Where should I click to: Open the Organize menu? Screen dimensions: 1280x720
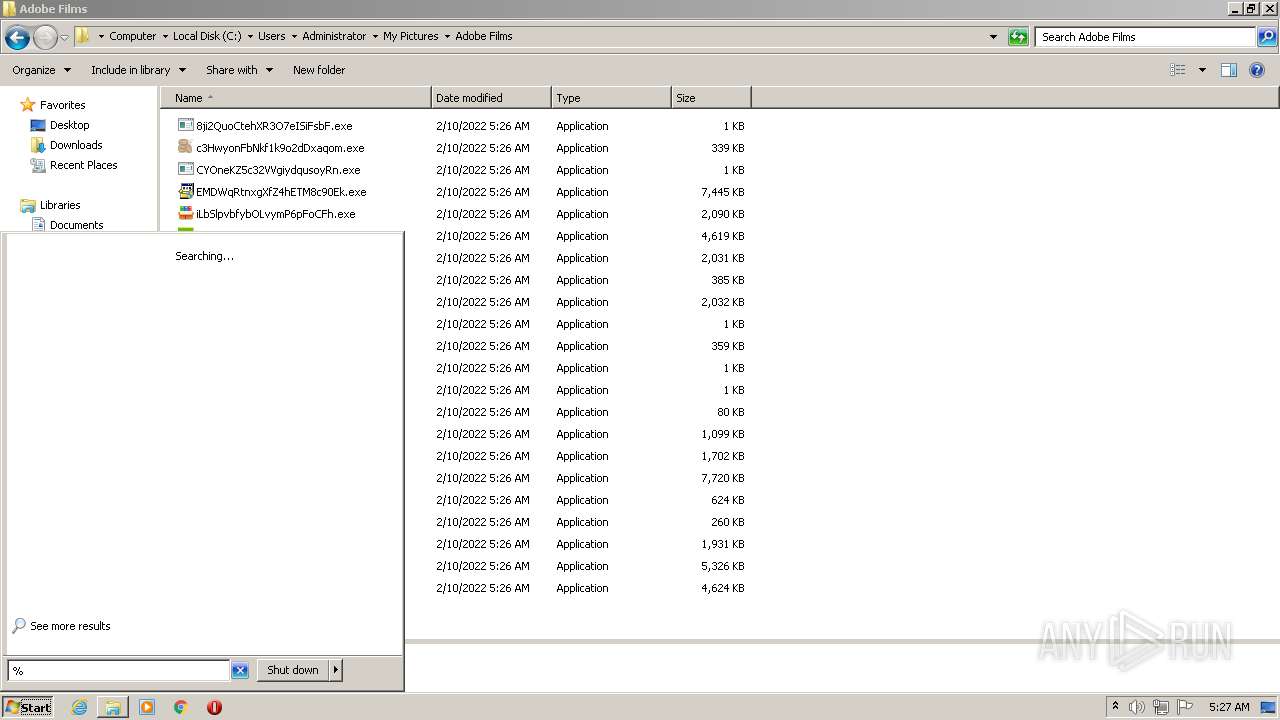[41, 70]
